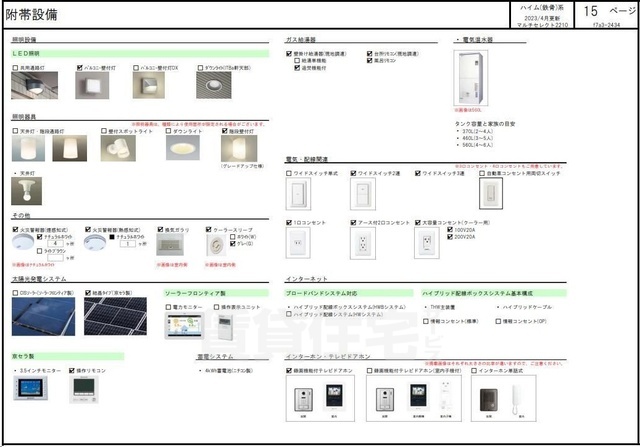Click the smoke alarm quantity field showing 4
This screenshot has width=640, height=447.
[x=56, y=244]
